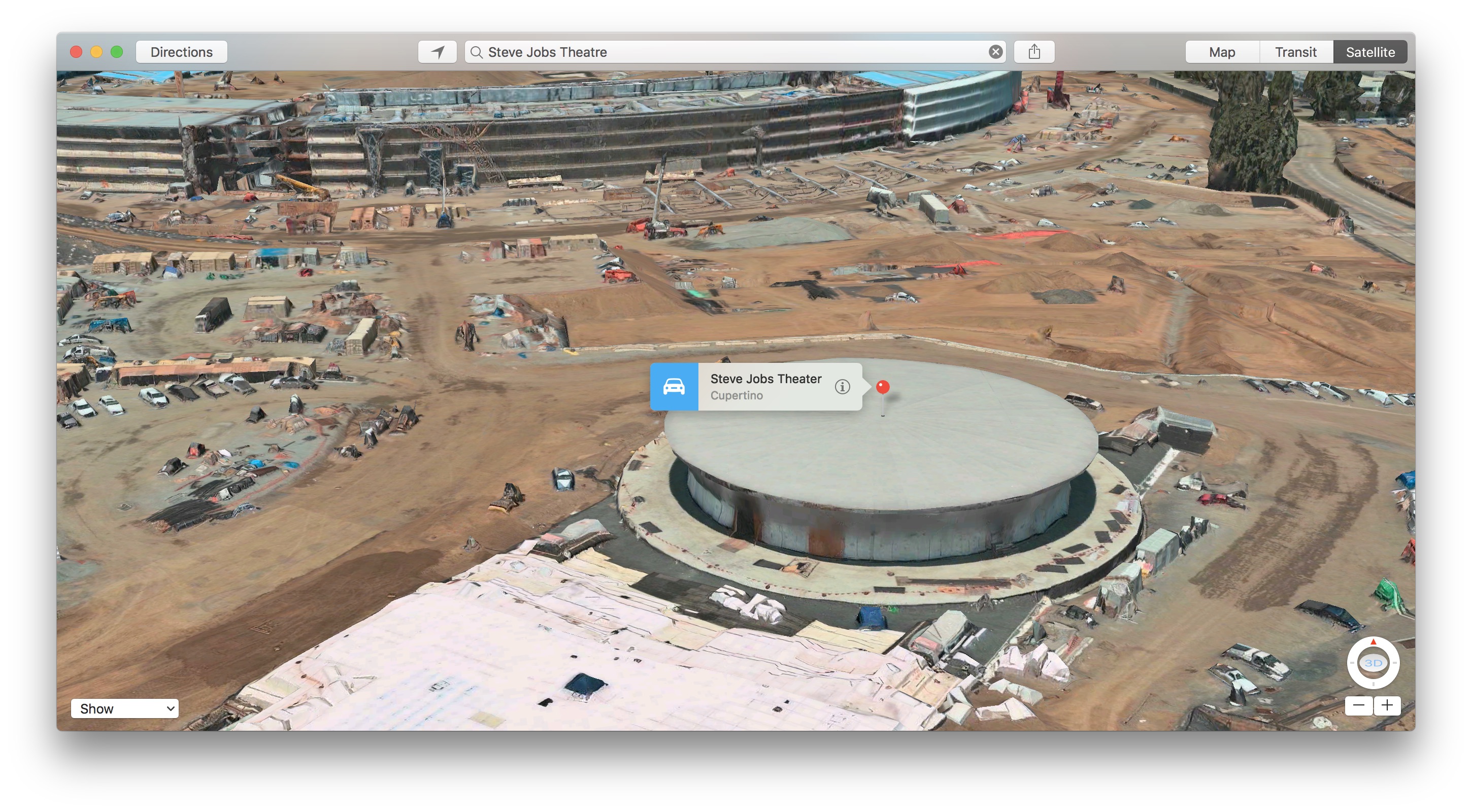Screen dimensions: 1472x812
Task: Switch to Transit view
Action: pos(1296,51)
